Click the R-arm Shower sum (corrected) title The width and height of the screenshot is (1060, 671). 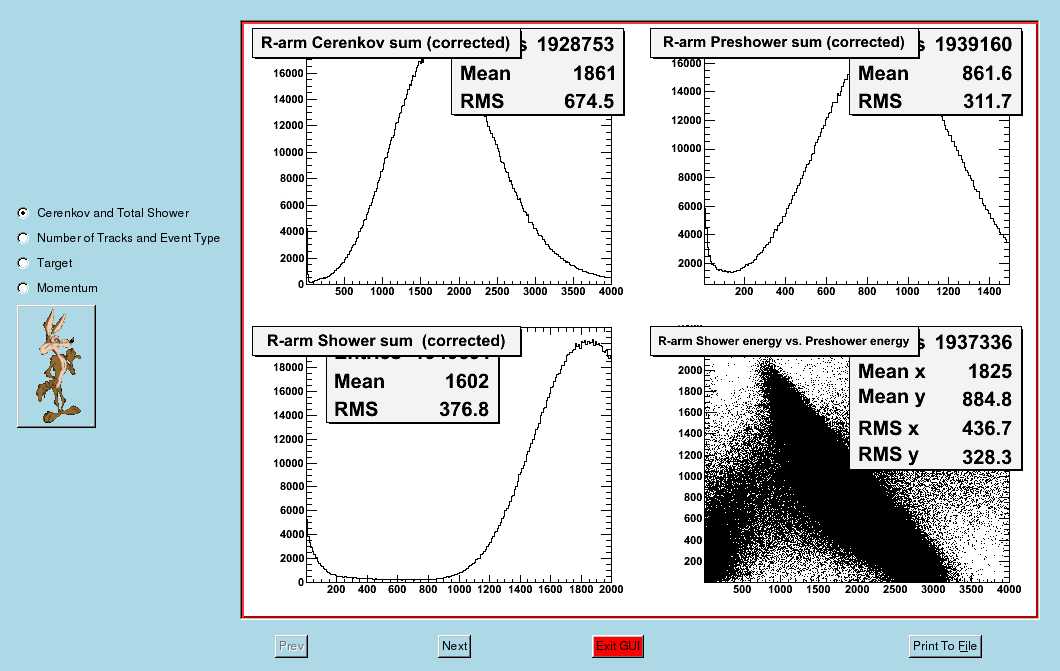386,341
